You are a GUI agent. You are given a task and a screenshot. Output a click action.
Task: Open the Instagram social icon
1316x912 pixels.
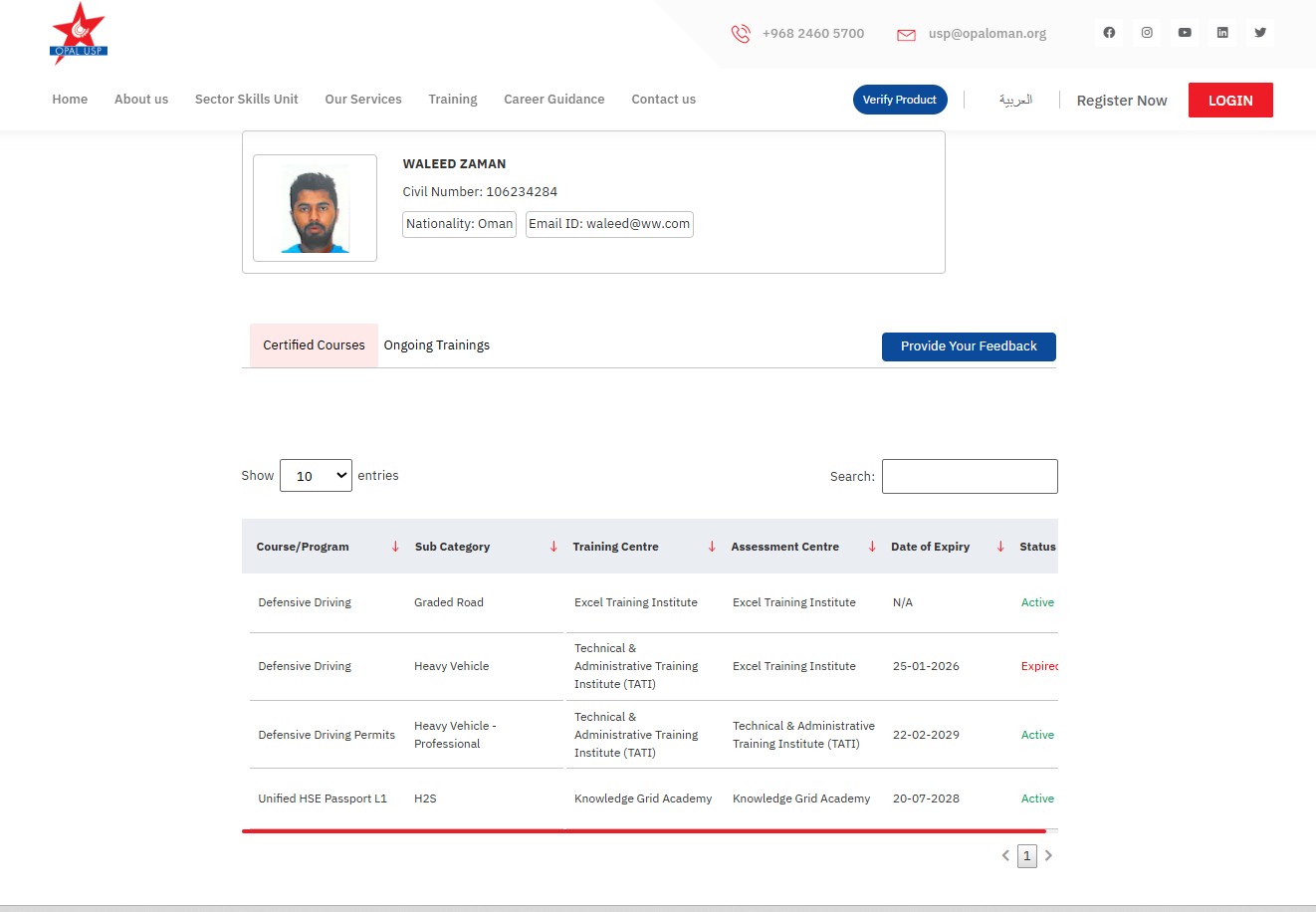pyautogui.click(x=1147, y=33)
